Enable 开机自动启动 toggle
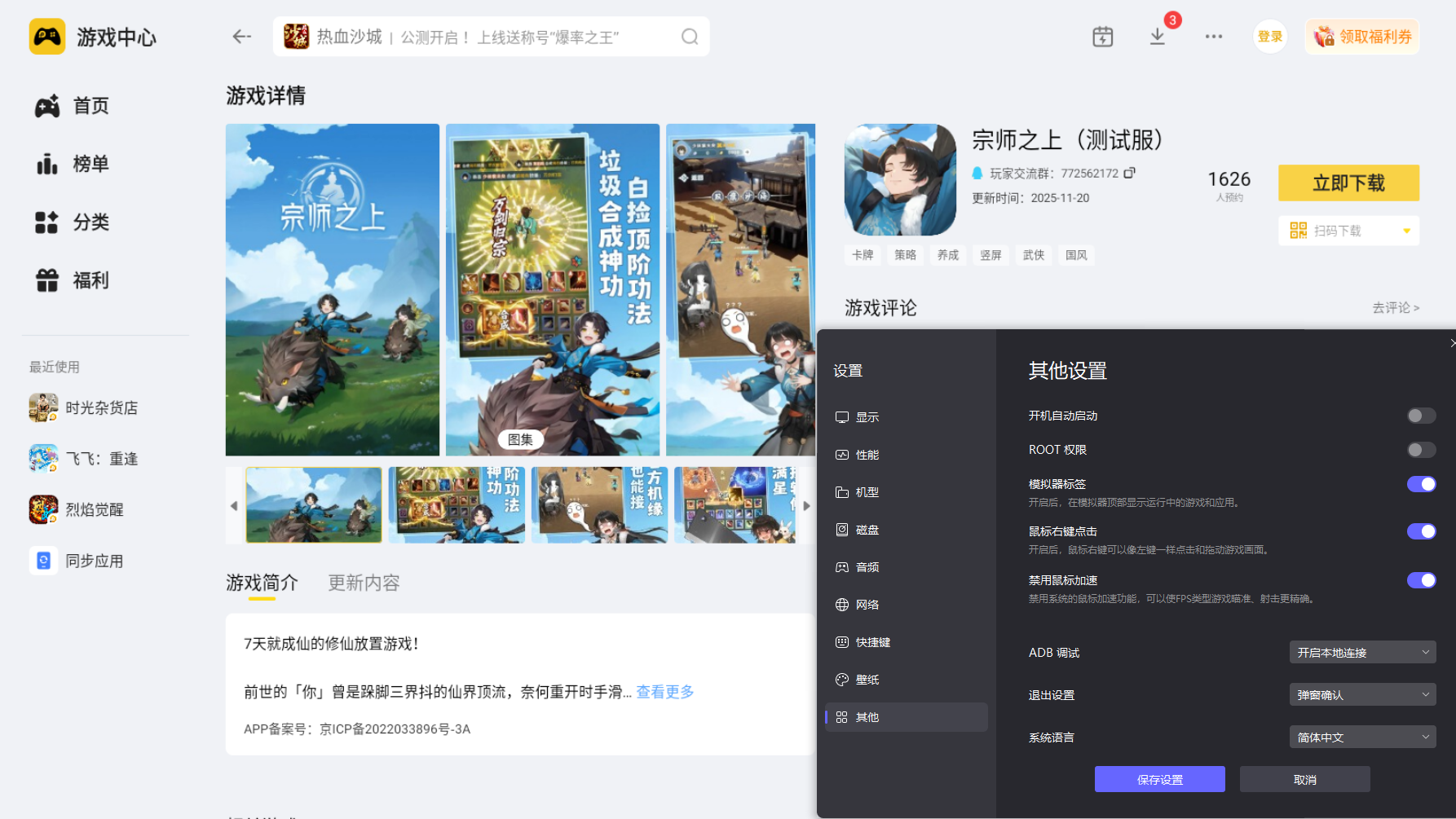Viewport: 1456px width, 819px height. (x=1421, y=416)
